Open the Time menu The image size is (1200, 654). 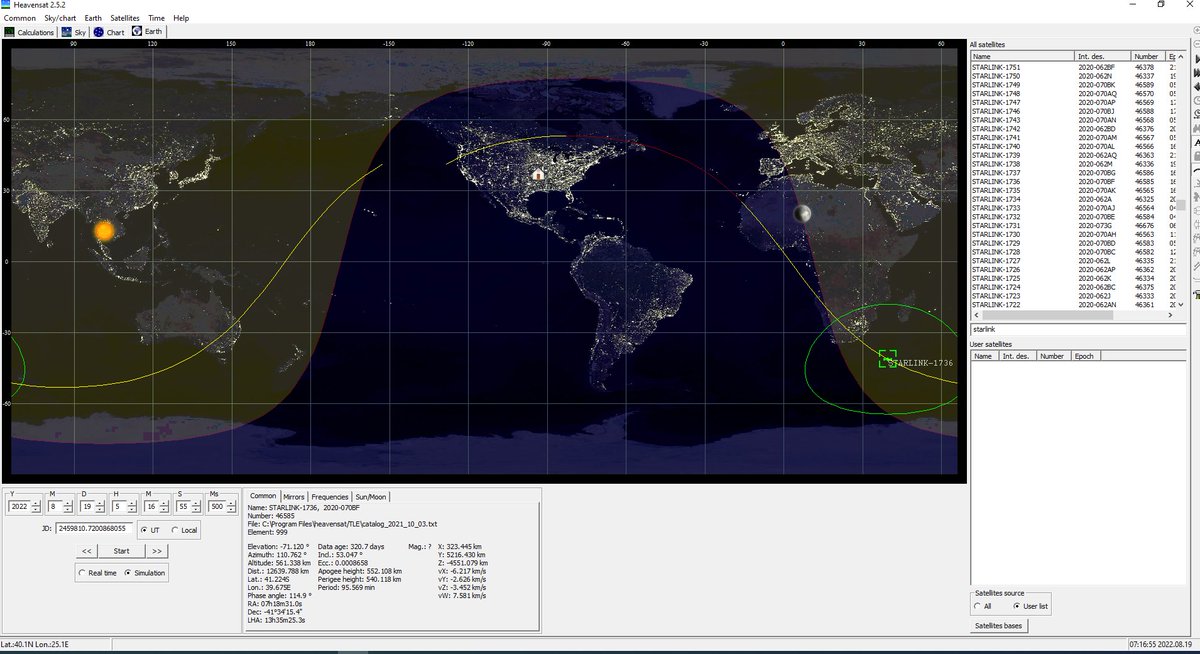[x=156, y=18]
